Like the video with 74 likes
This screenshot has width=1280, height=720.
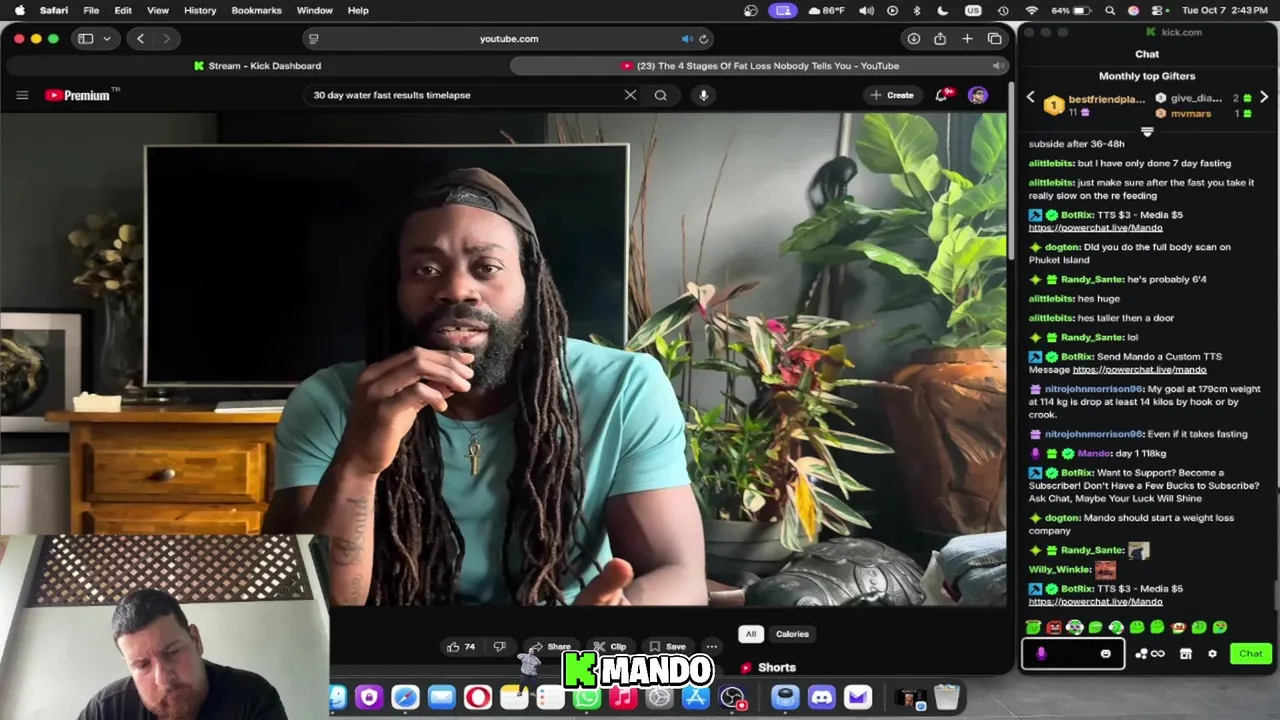pos(461,647)
